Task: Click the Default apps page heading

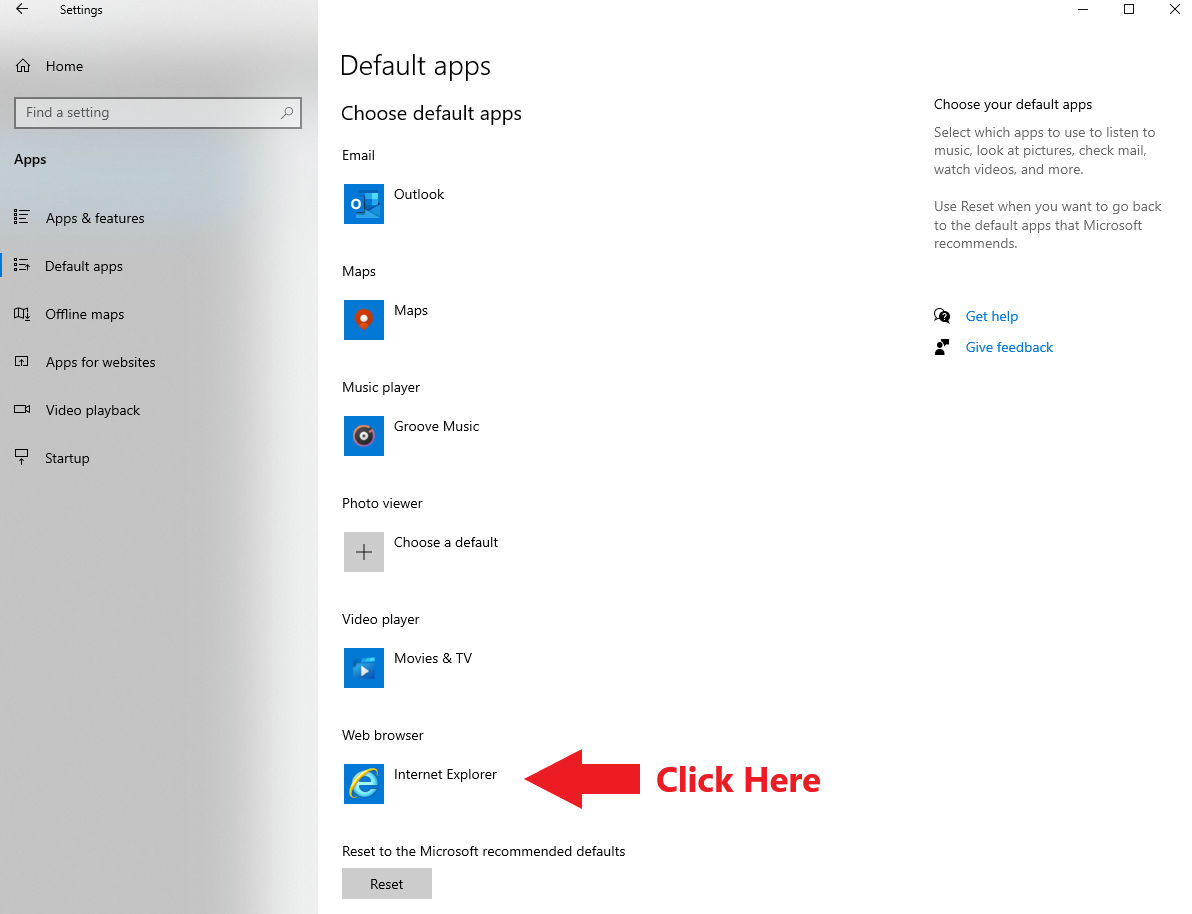Action: (415, 66)
